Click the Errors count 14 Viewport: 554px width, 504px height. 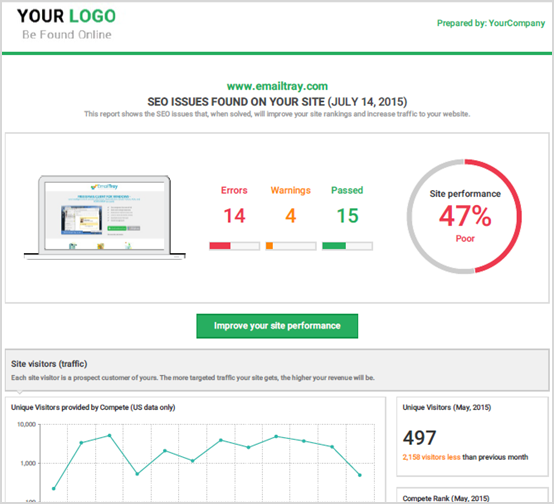click(234, 216)
